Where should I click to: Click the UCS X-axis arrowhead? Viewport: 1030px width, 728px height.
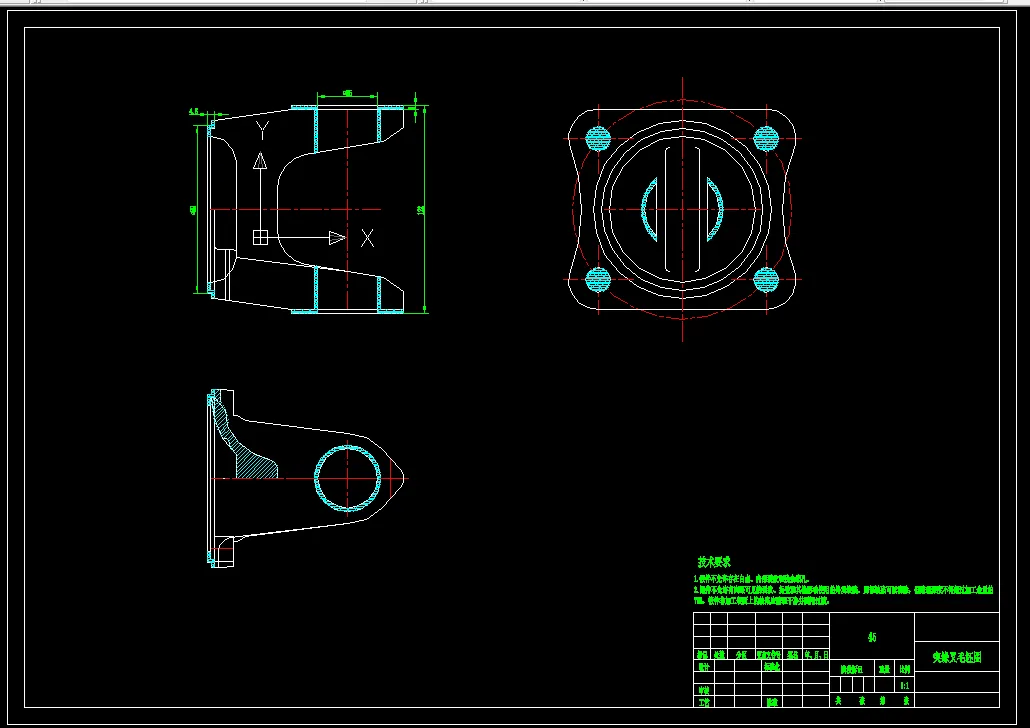tap(338, 238)
